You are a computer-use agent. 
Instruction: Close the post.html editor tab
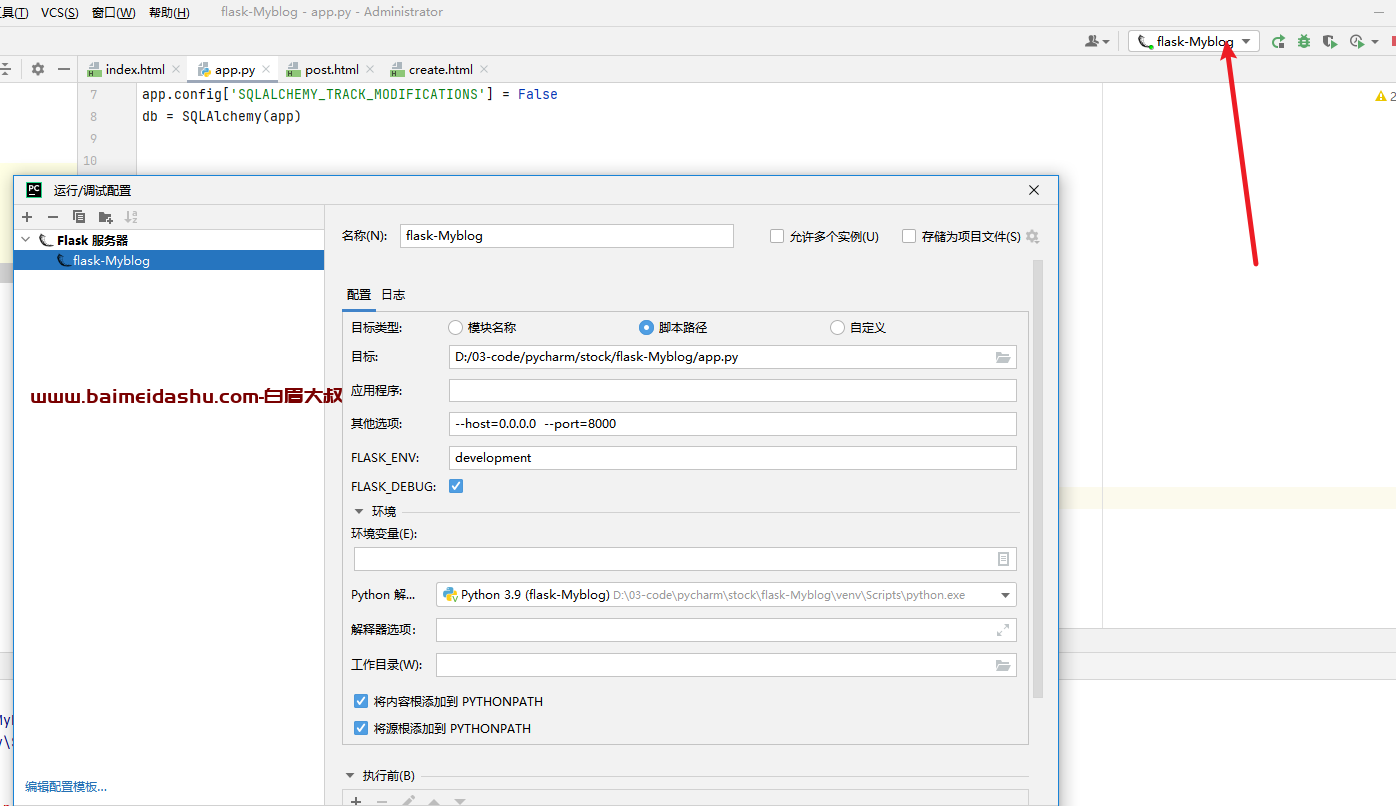point(370,69)
